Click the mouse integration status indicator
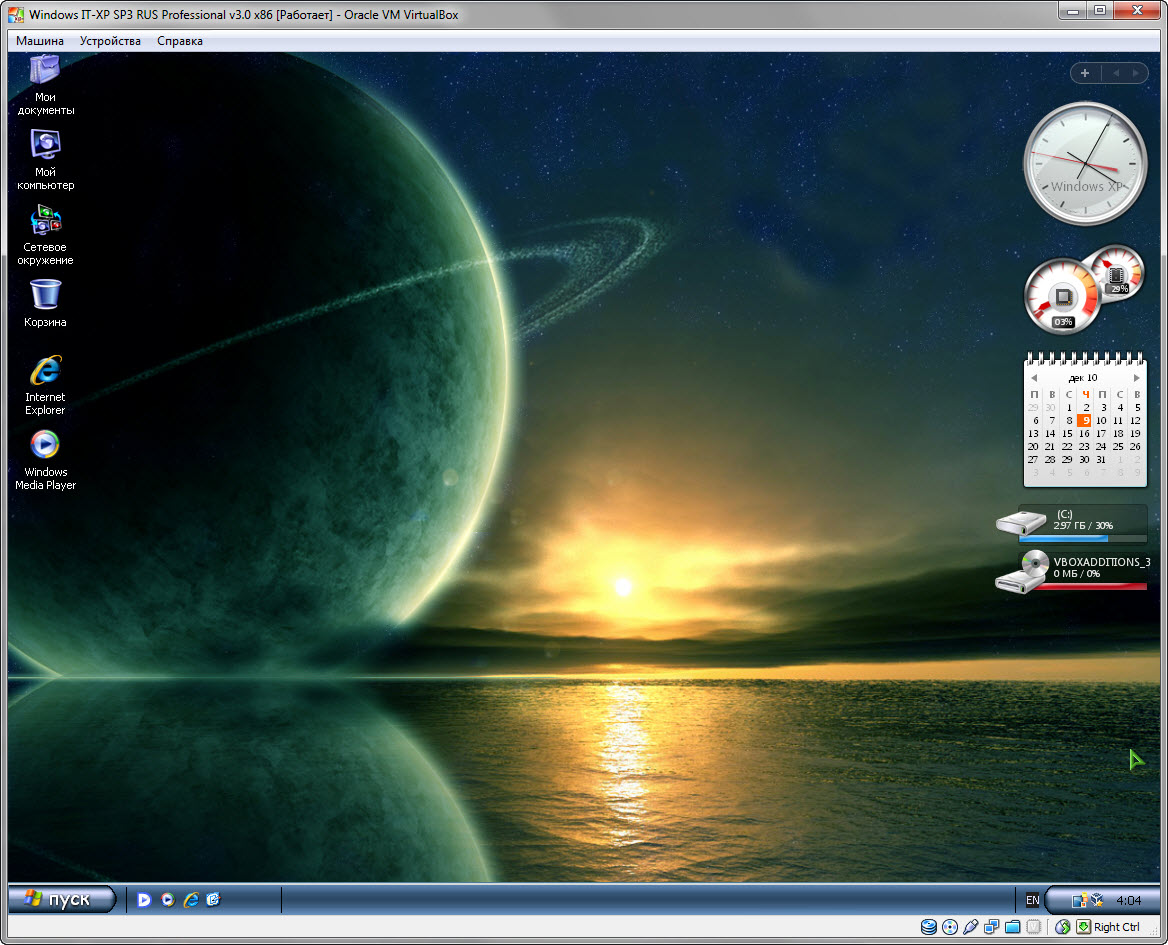 point(1063,927)
